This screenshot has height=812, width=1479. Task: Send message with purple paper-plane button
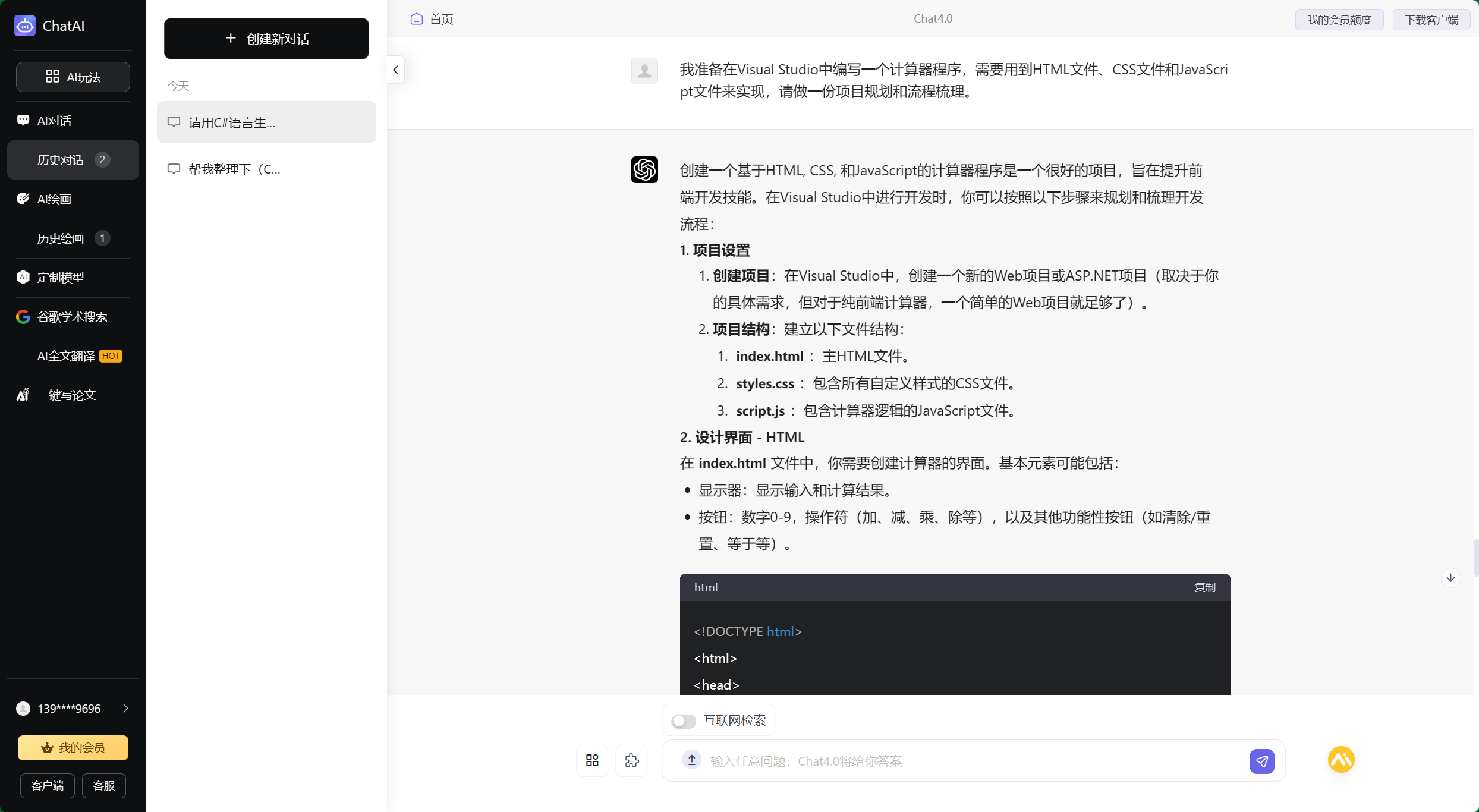(x=1262, y=761)
